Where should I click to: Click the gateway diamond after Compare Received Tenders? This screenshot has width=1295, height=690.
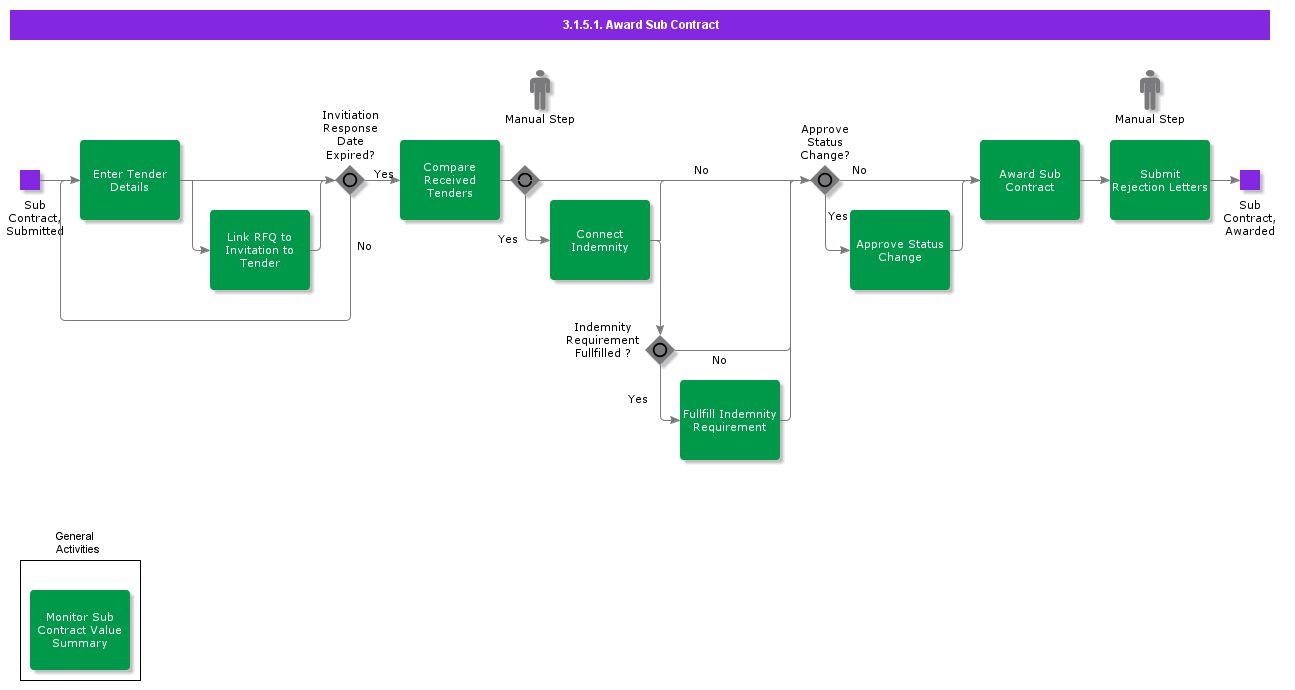click(x=525, y=180)
